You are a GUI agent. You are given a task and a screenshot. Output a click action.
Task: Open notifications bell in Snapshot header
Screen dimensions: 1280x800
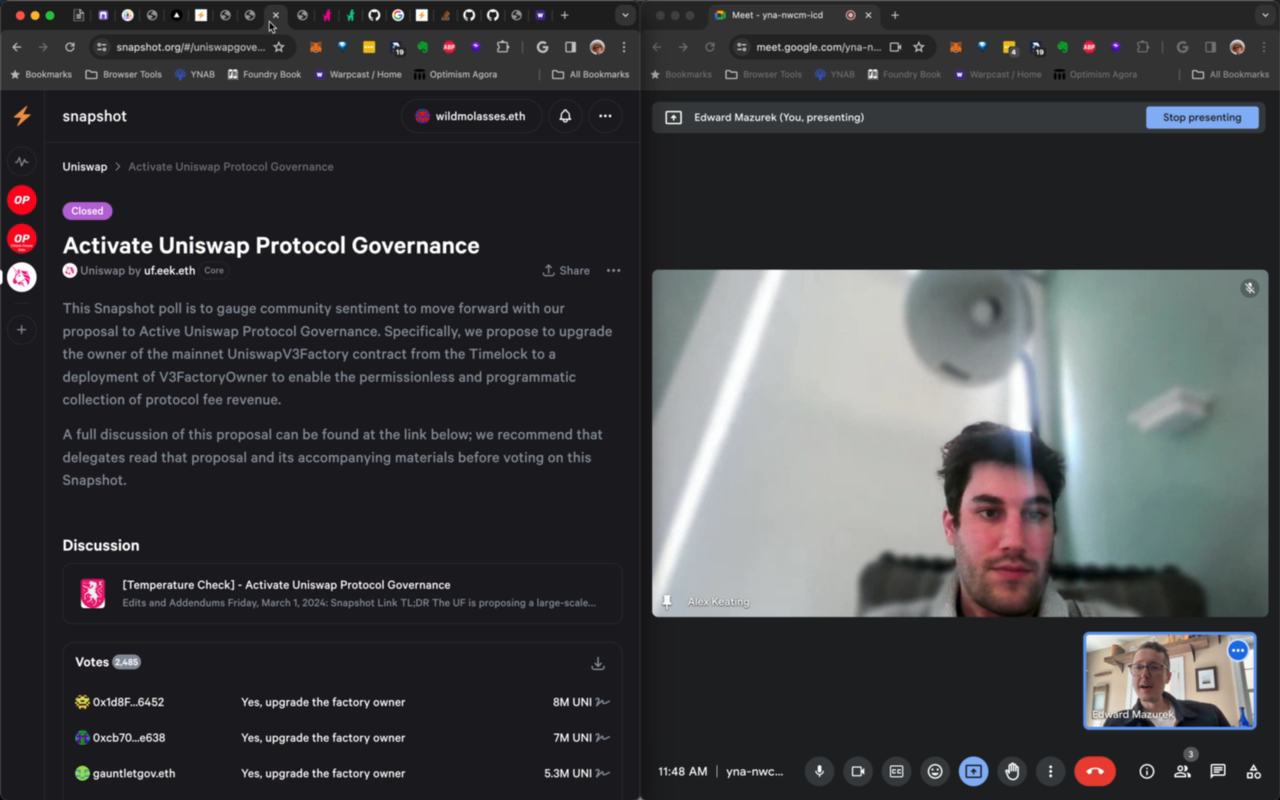pyautogui.click(x=565, y=116)
